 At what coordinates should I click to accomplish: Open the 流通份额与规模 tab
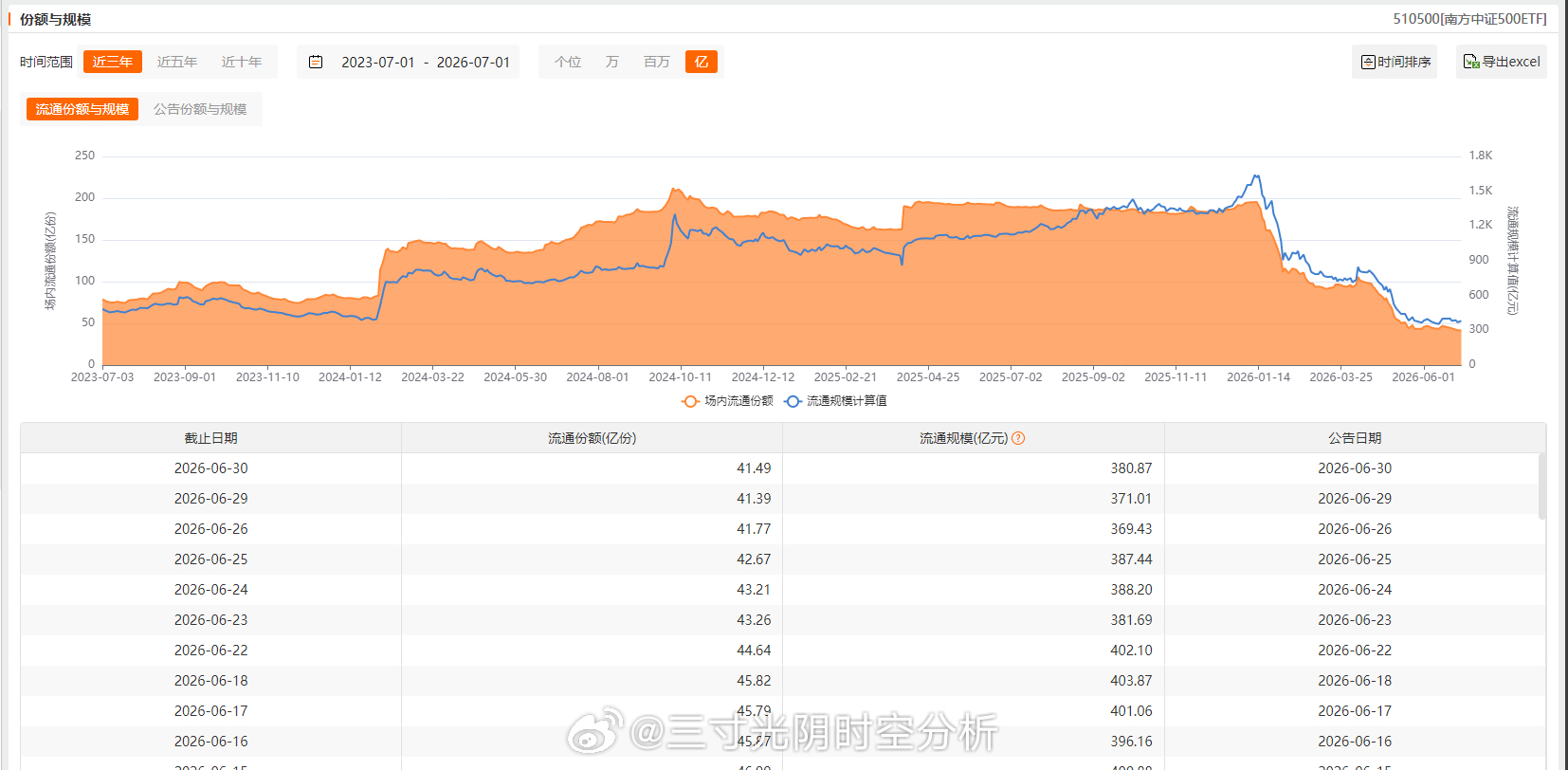click(82, 109)
